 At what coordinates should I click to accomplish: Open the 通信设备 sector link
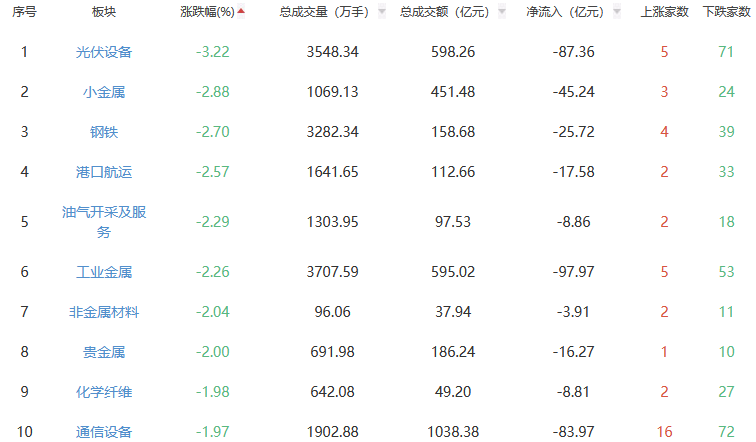pos(103,432)
